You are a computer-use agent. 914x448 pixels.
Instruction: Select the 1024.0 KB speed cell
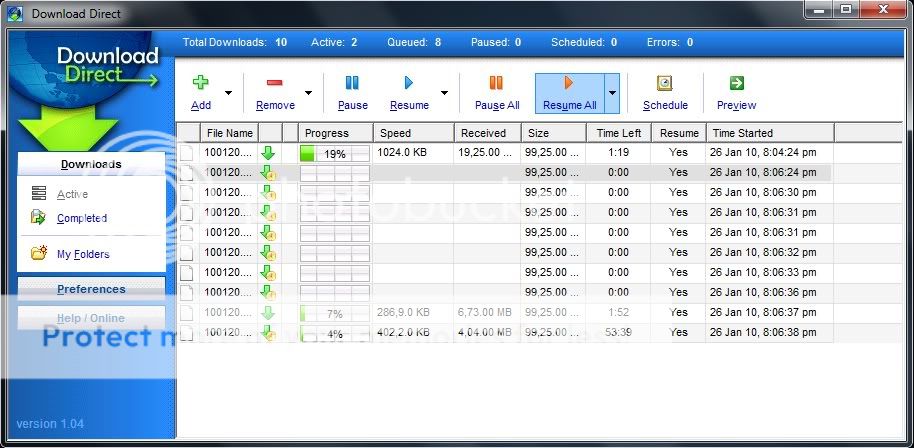pos(413,153)
